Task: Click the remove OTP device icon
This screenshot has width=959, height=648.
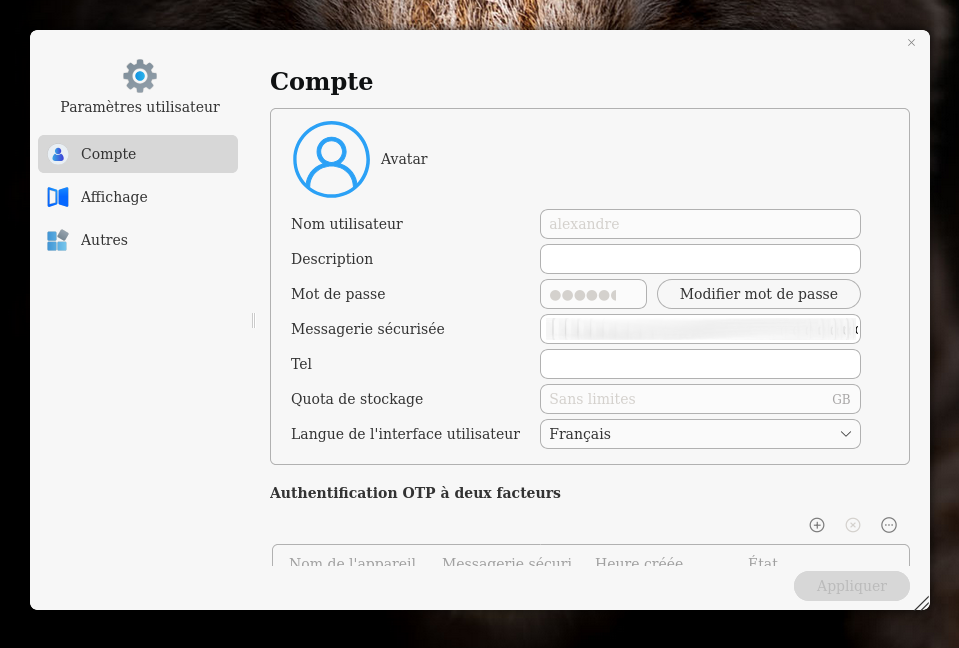Action: (x=853, y=525)
